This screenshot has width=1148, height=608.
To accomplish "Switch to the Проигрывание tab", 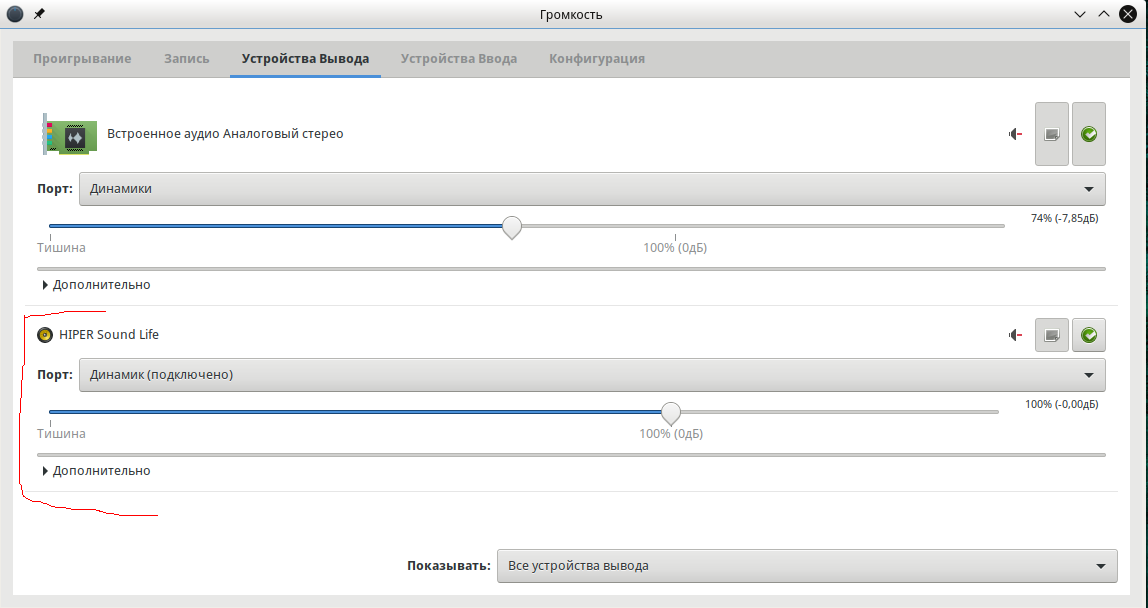I will click(x=82, y=59).
